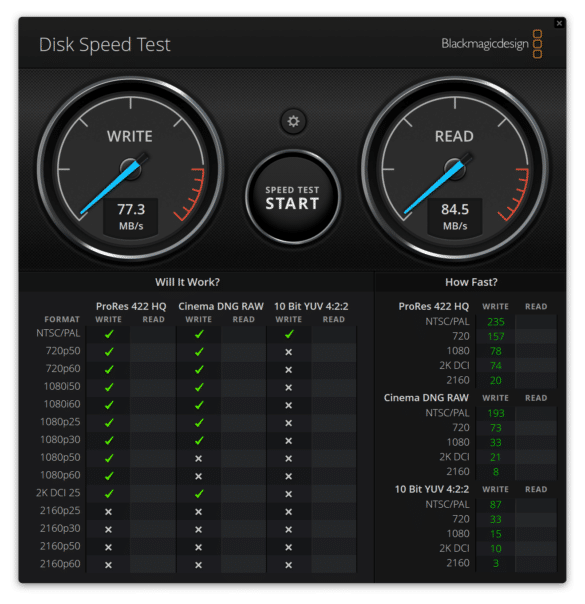Click Cinema DNG RAW write checkmark for 2K DCI 25
This screenshot has width=585, height=604.
(x=199, y=493)
